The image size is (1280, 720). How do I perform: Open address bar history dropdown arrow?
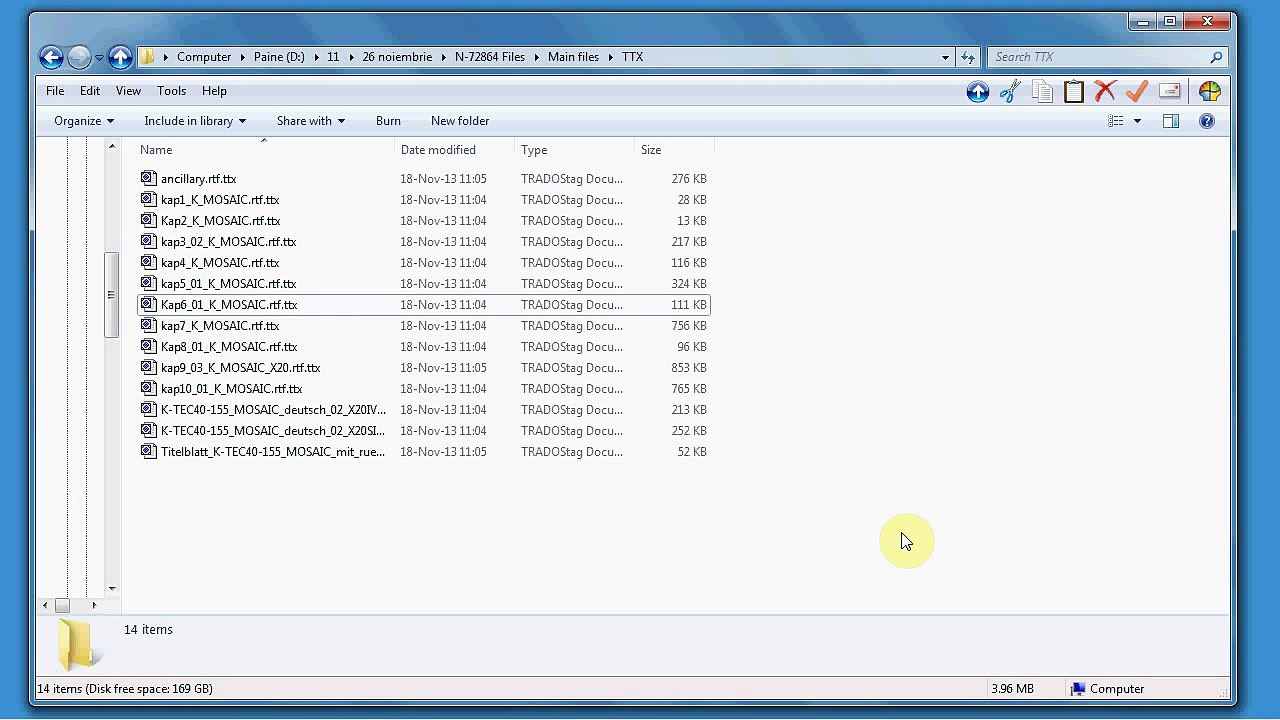pos(945,57)
